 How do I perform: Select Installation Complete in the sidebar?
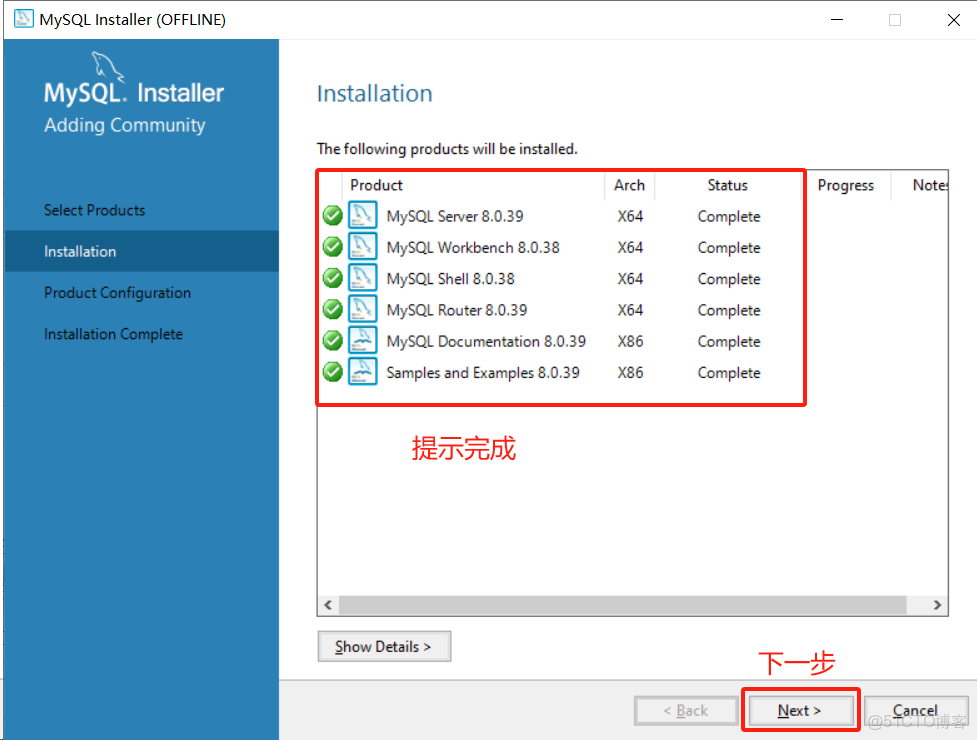pos(113,334)
